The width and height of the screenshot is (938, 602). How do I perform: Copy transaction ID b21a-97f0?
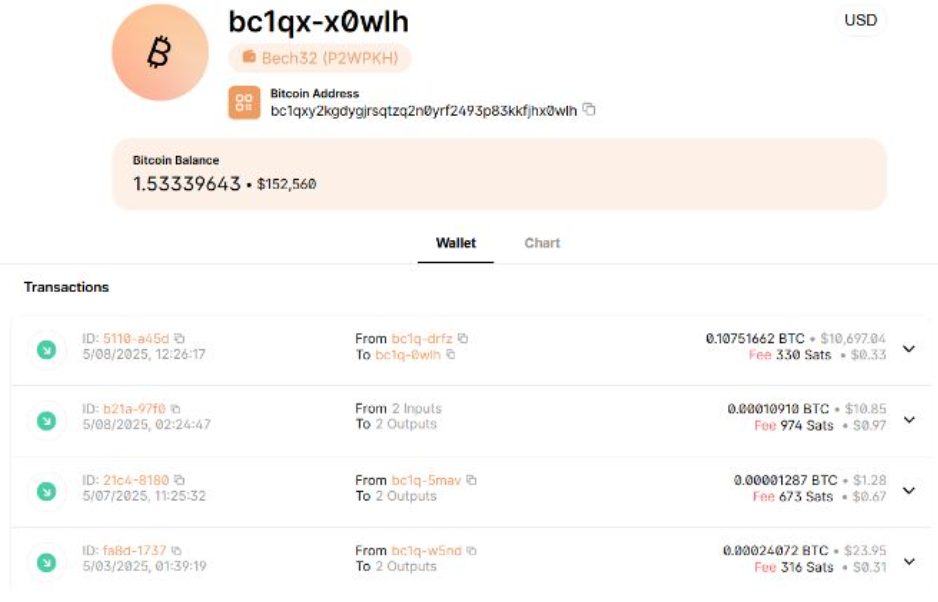175,409
